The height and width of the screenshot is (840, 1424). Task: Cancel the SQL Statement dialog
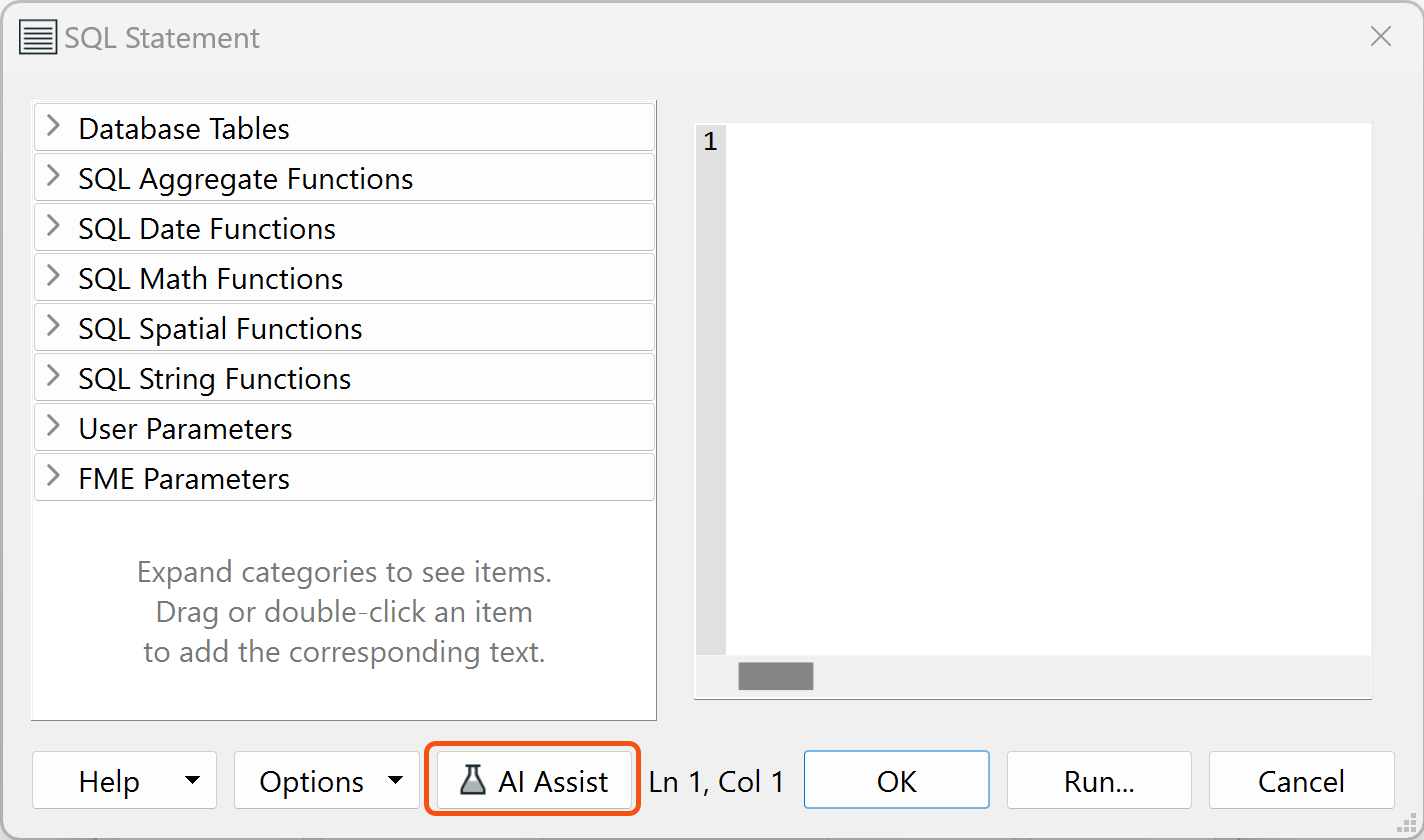tap(1301, 781)
